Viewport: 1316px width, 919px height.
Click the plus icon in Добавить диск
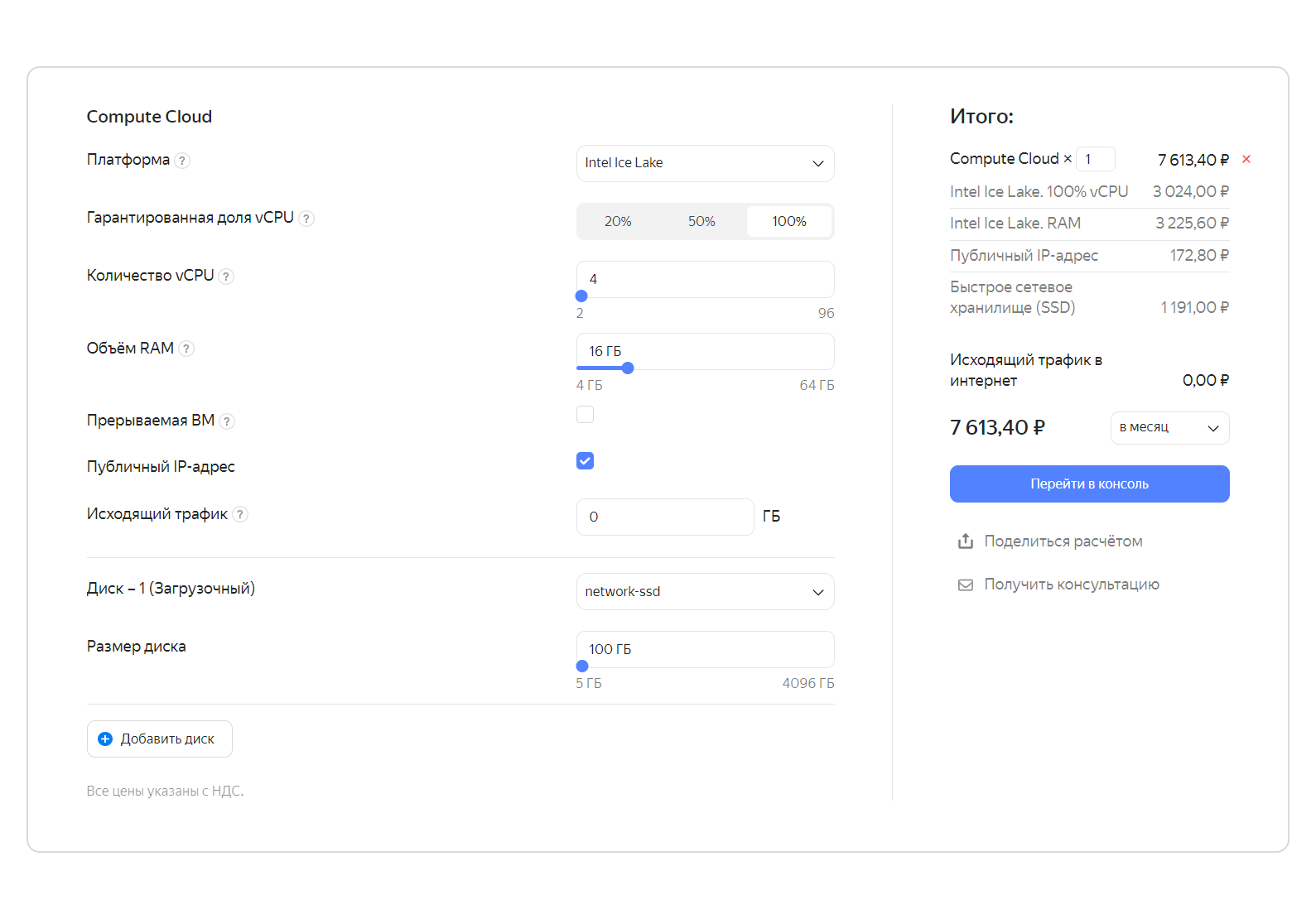tap(105, 739)
